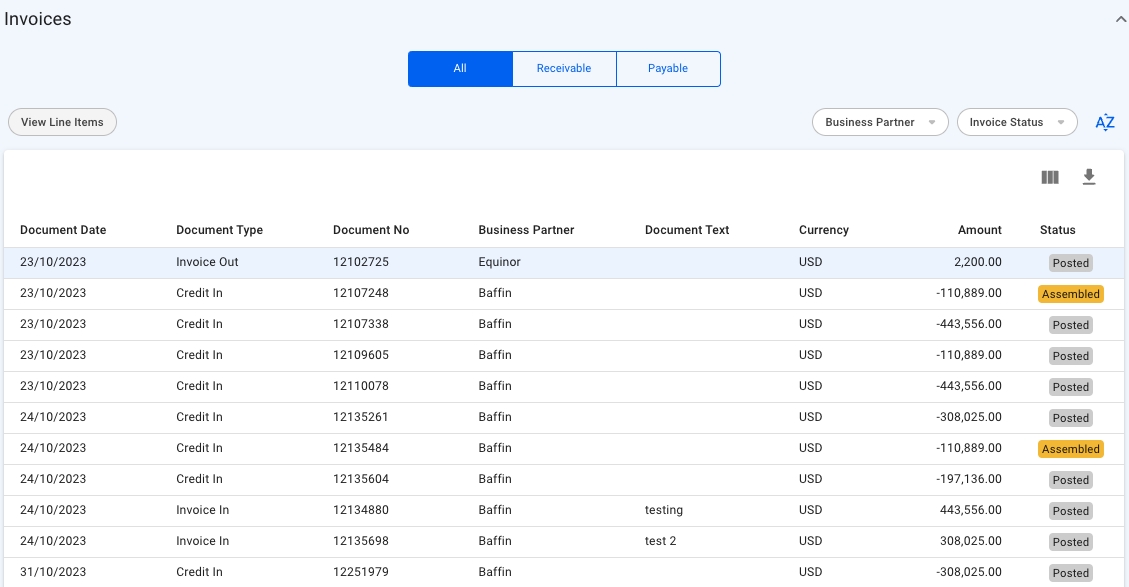Viewport: 1129px width, 587px height.
Task: Click the Assembled badge for document 12107248
Action: coord(1070,294)
